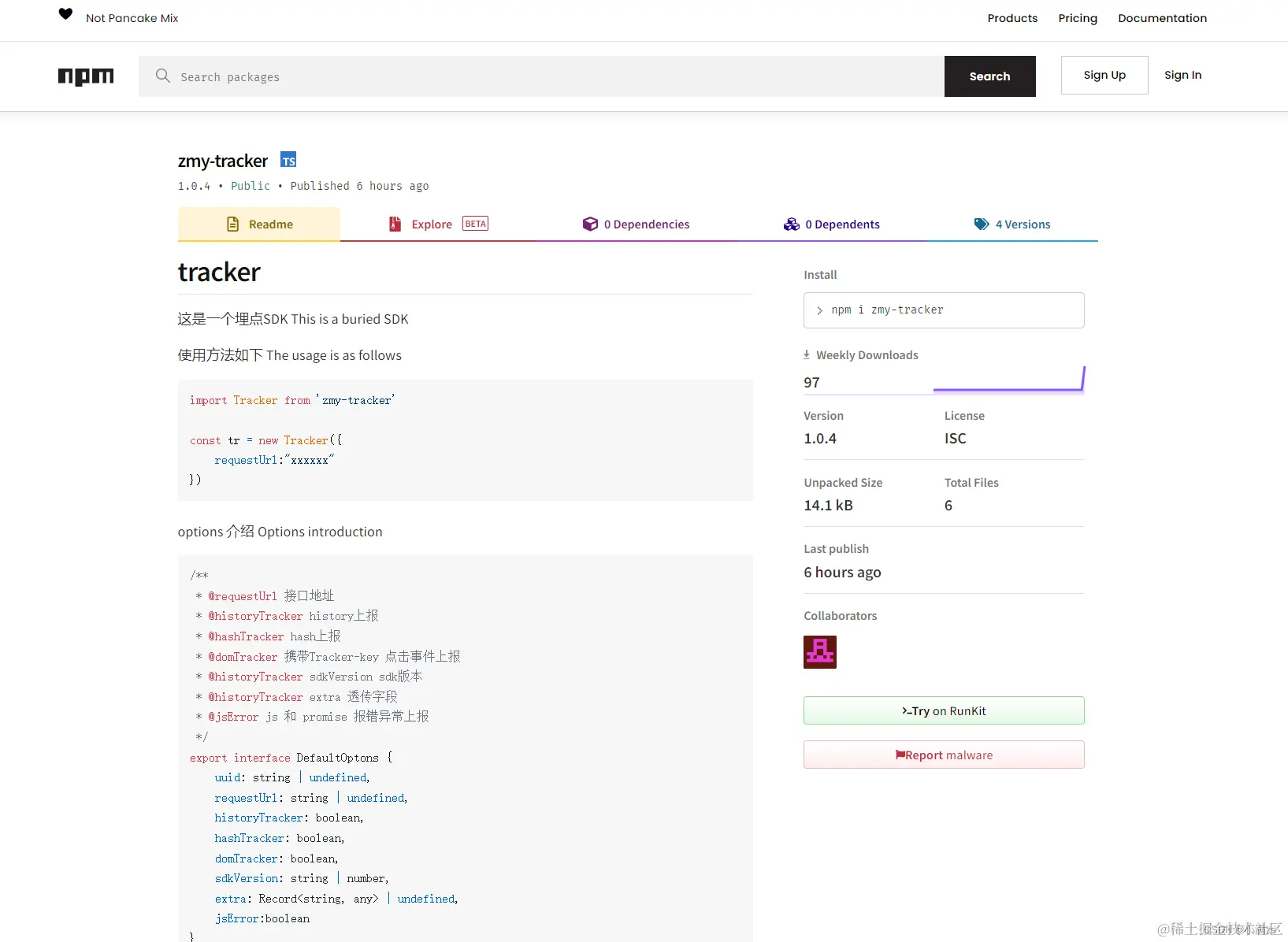Screen dimensions: 1288x942
Task: Click the 'requestUrl:"xxxxxx"' code line
Action: [274, 460]
